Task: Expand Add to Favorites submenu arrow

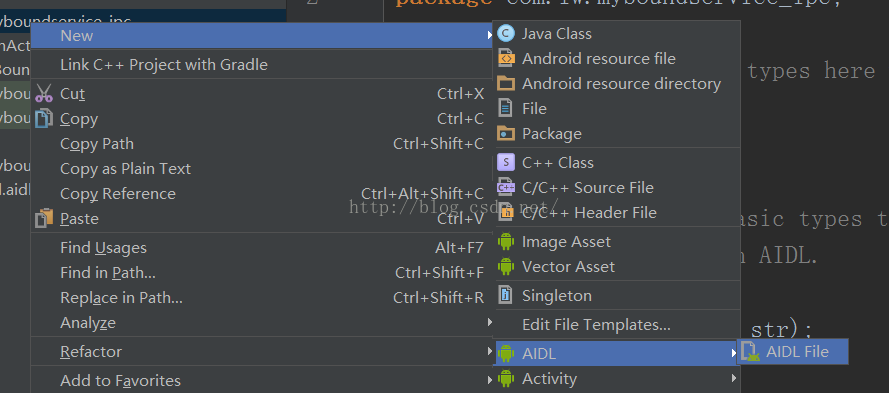Action: pyautogui.click(x=489, y=381)
